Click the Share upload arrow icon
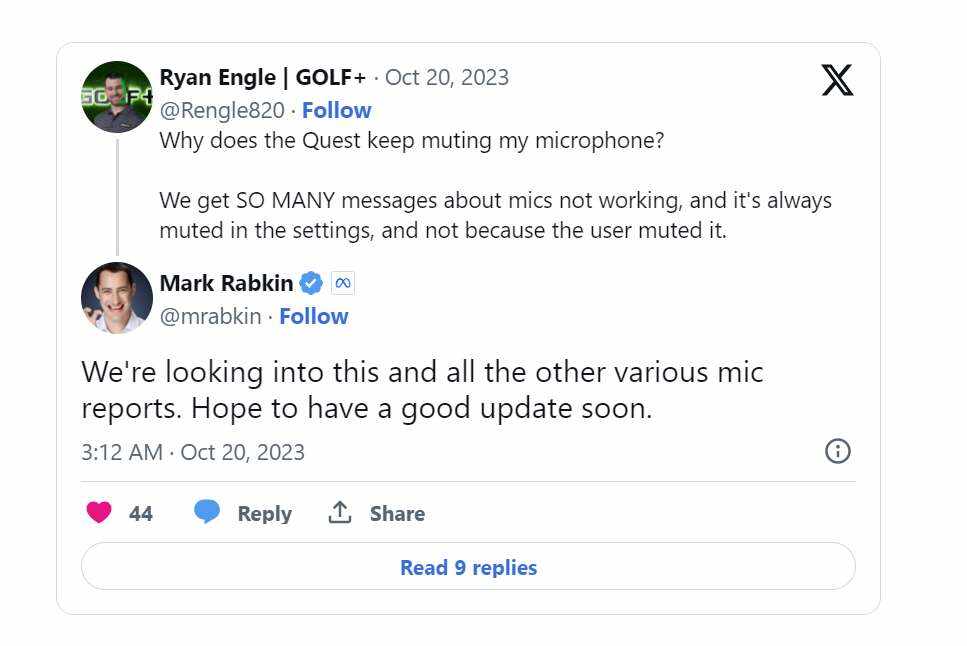967x646 pixels. point(340,513)
